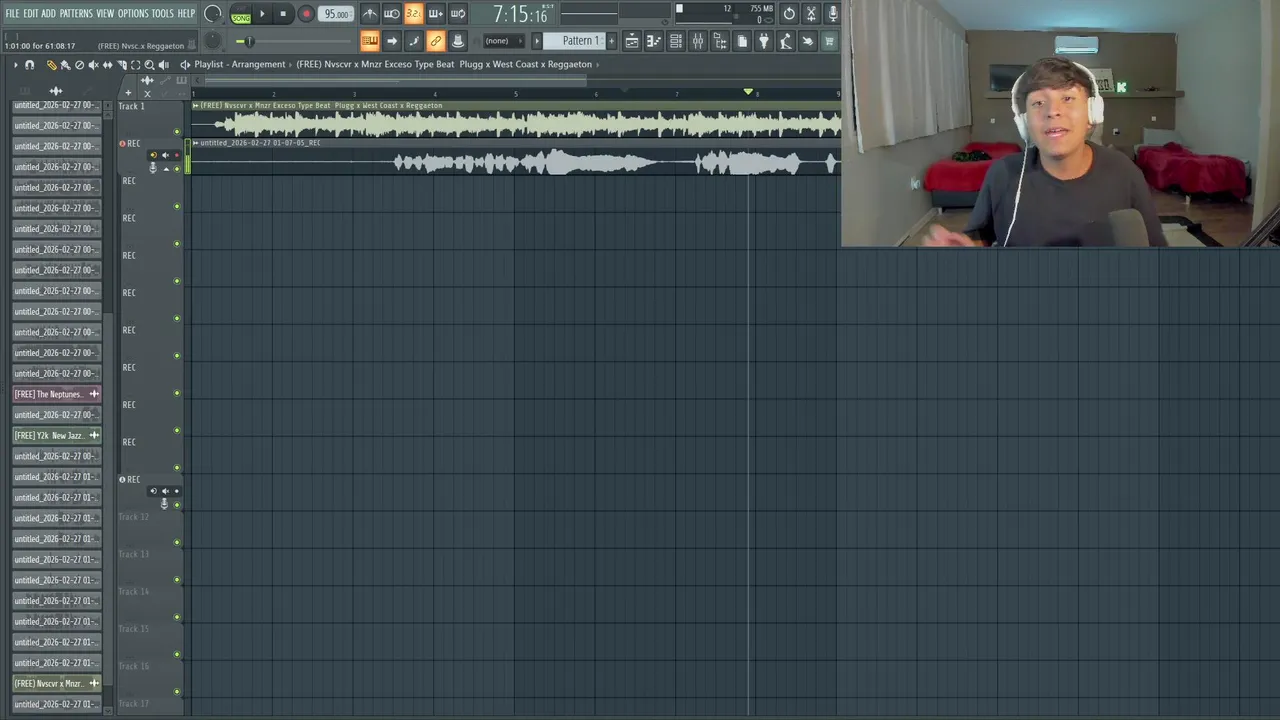Mute Track 16 using its green LED
The image size is (1280, 720).
click(x=178, y=691)
